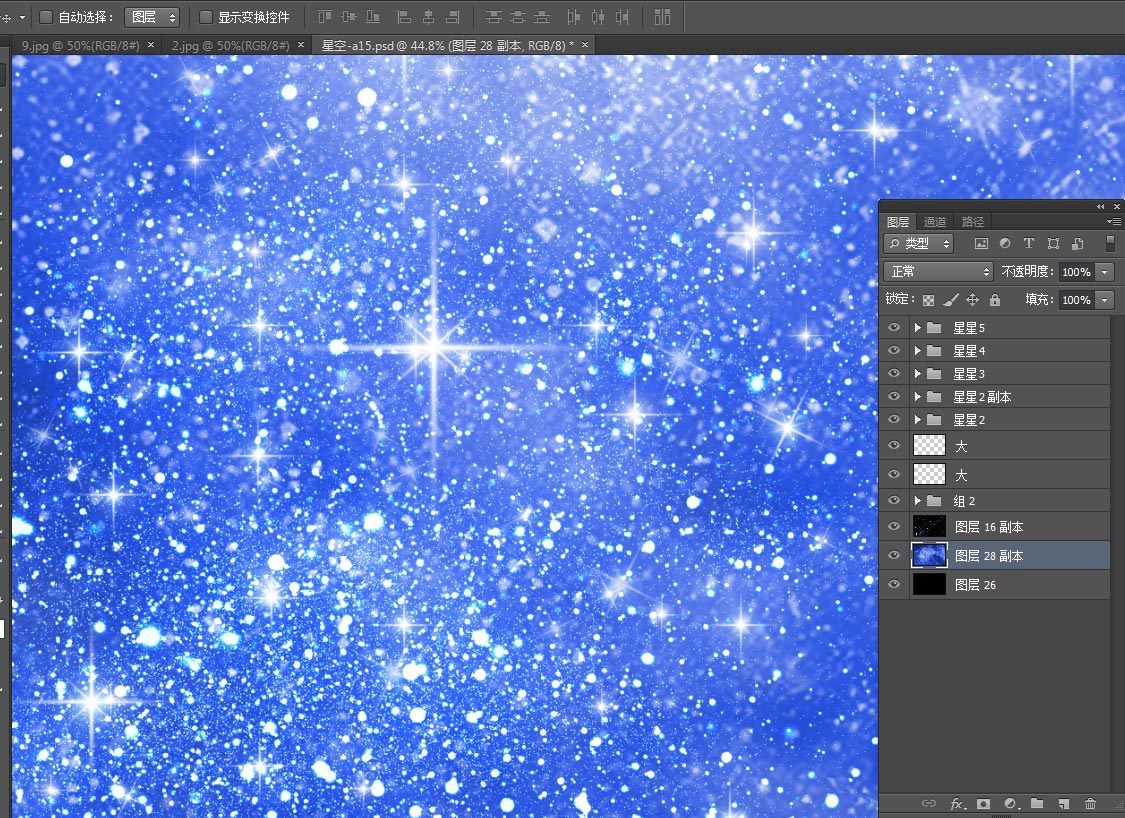
Task: Click the lock all padlock icon
Action: (x=994, y=300)
